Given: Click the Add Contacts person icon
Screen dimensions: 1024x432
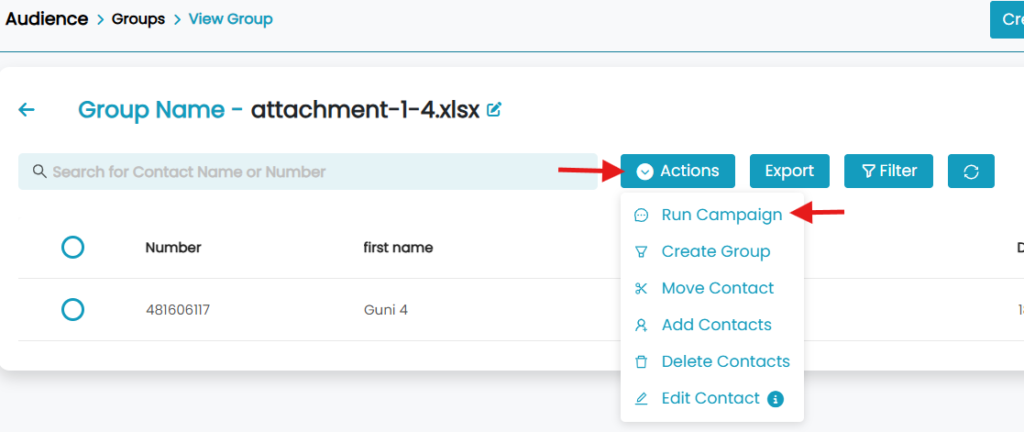Looking at the screenshot, I should 641,325.
